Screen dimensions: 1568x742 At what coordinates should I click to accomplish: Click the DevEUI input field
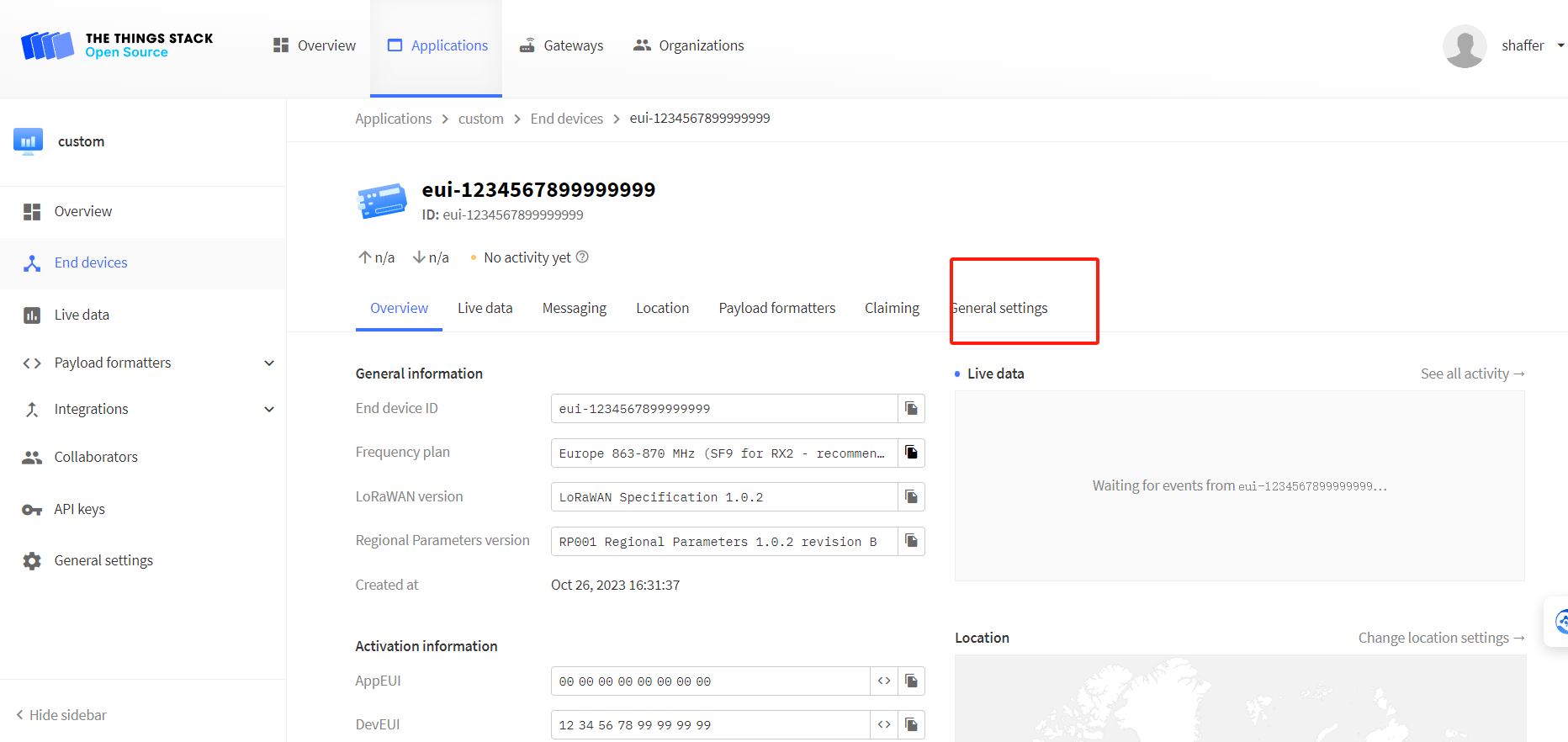pos(709,724)
